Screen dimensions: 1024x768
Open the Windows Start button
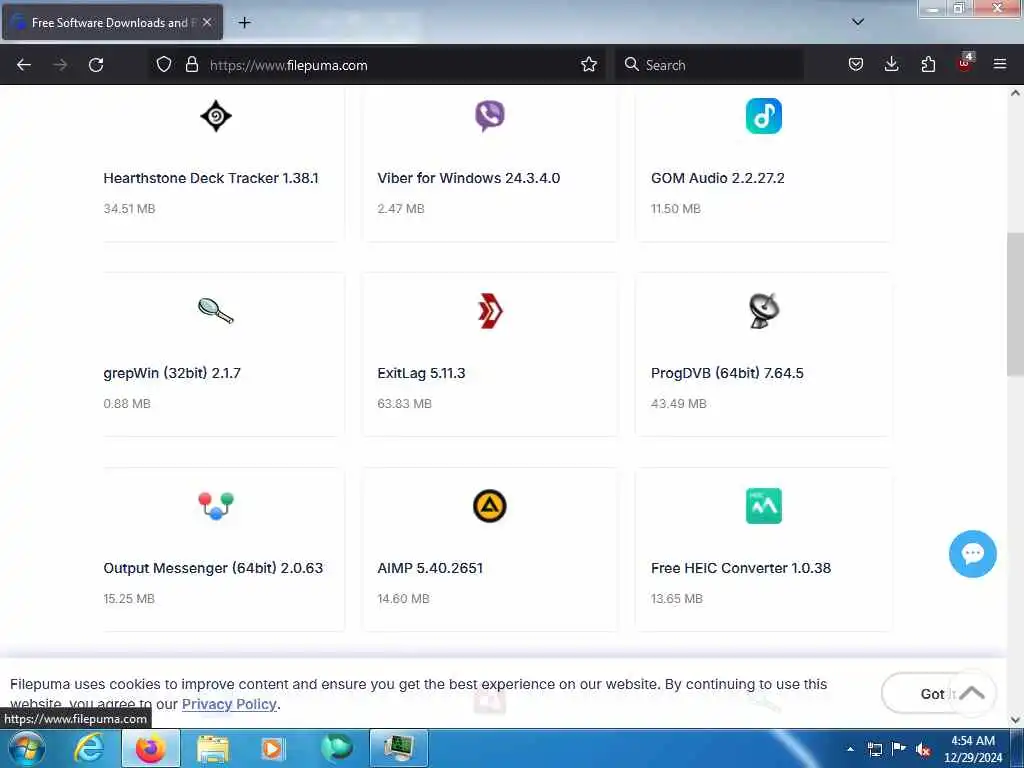click(27, 748)
